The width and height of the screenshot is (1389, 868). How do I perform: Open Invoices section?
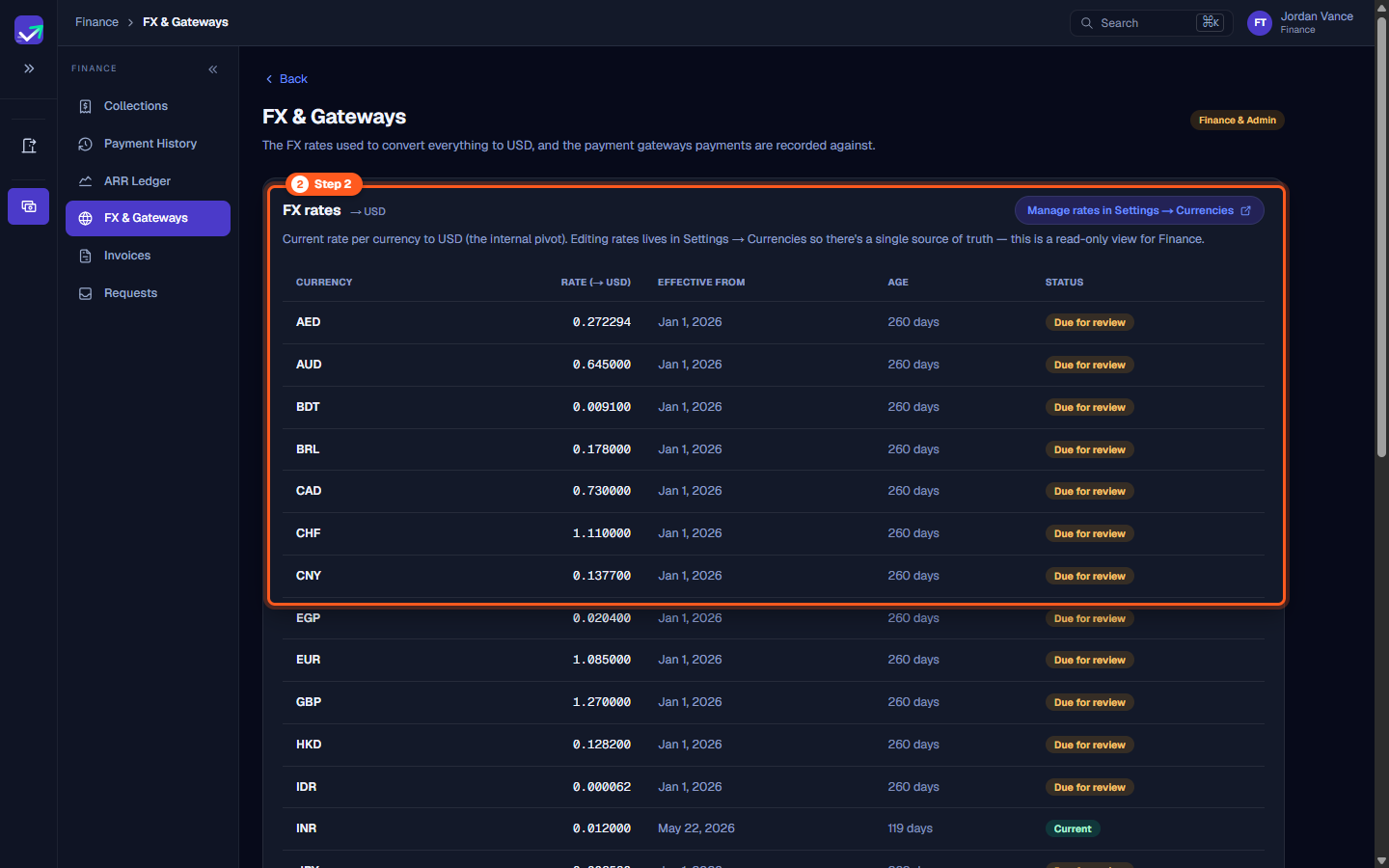point(148,256)
